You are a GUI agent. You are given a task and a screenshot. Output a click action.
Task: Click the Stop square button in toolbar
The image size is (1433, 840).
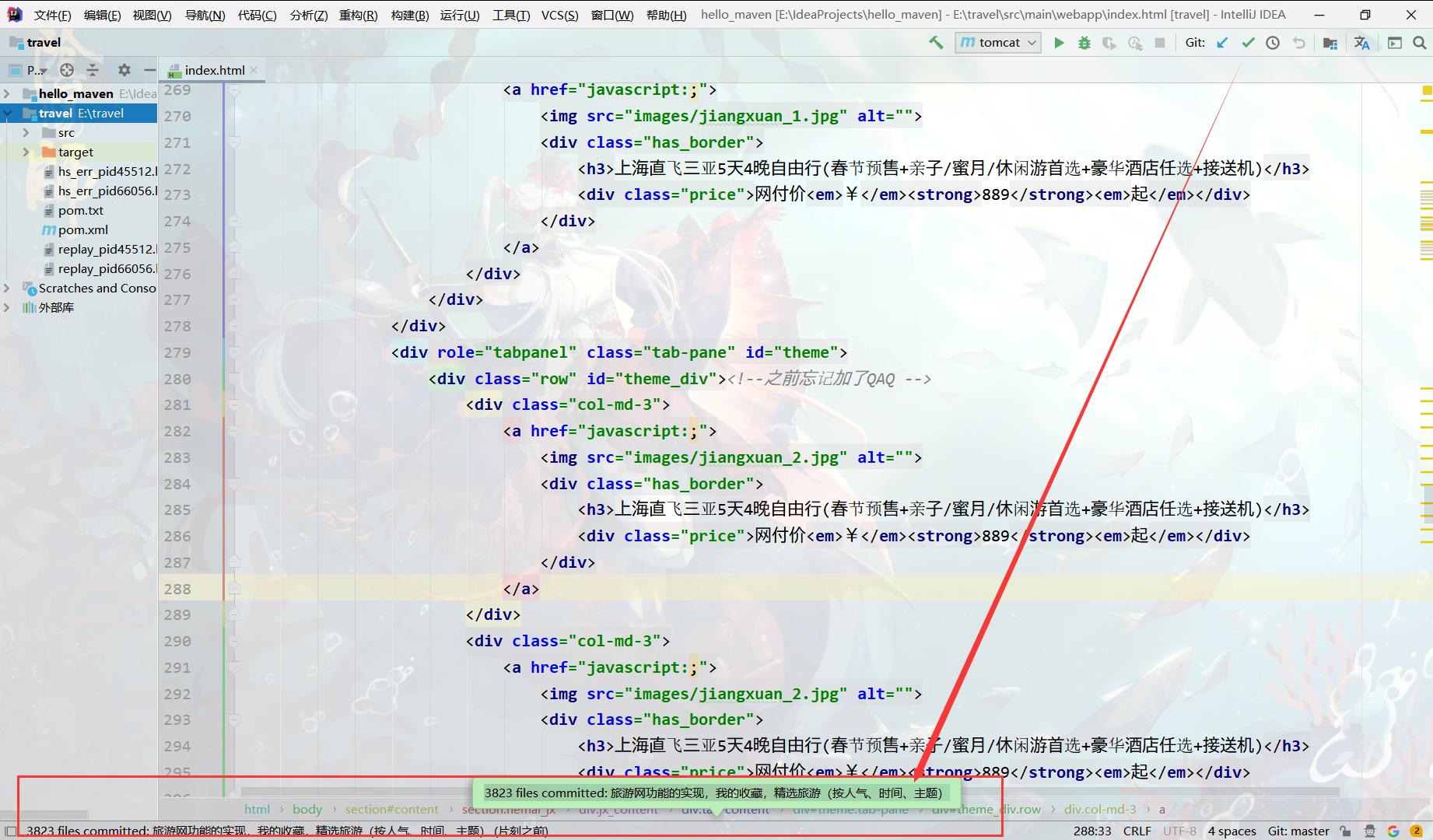pos(1160,43)
